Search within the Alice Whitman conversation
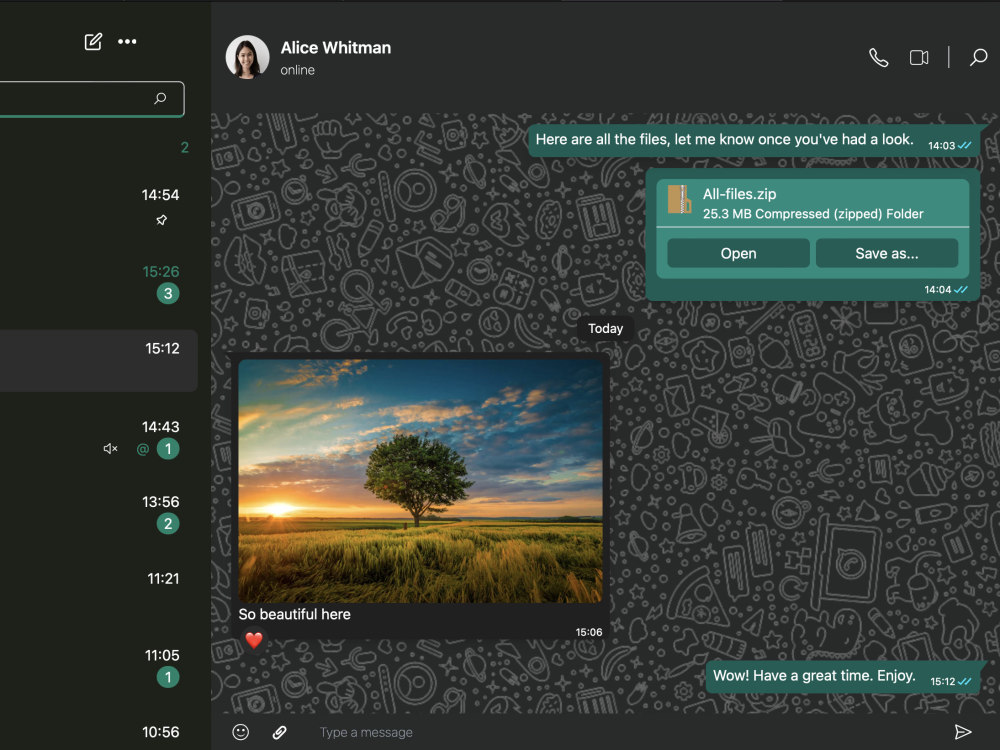The image size is (1000, 750). [978, 57]
